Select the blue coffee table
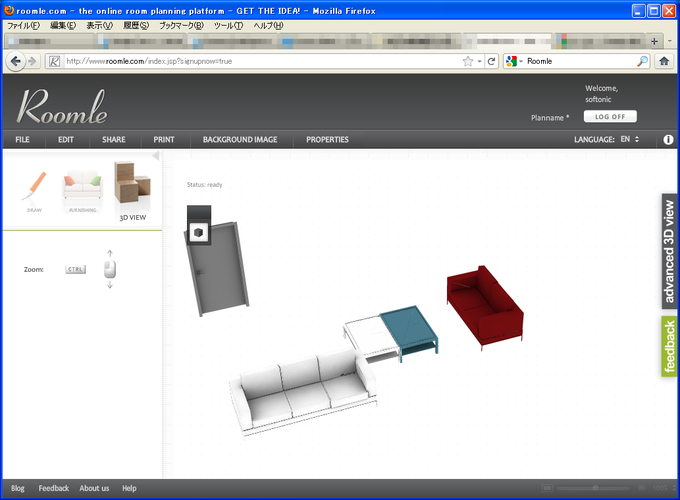Screen dimensions: 680x500 coord(409,332)
